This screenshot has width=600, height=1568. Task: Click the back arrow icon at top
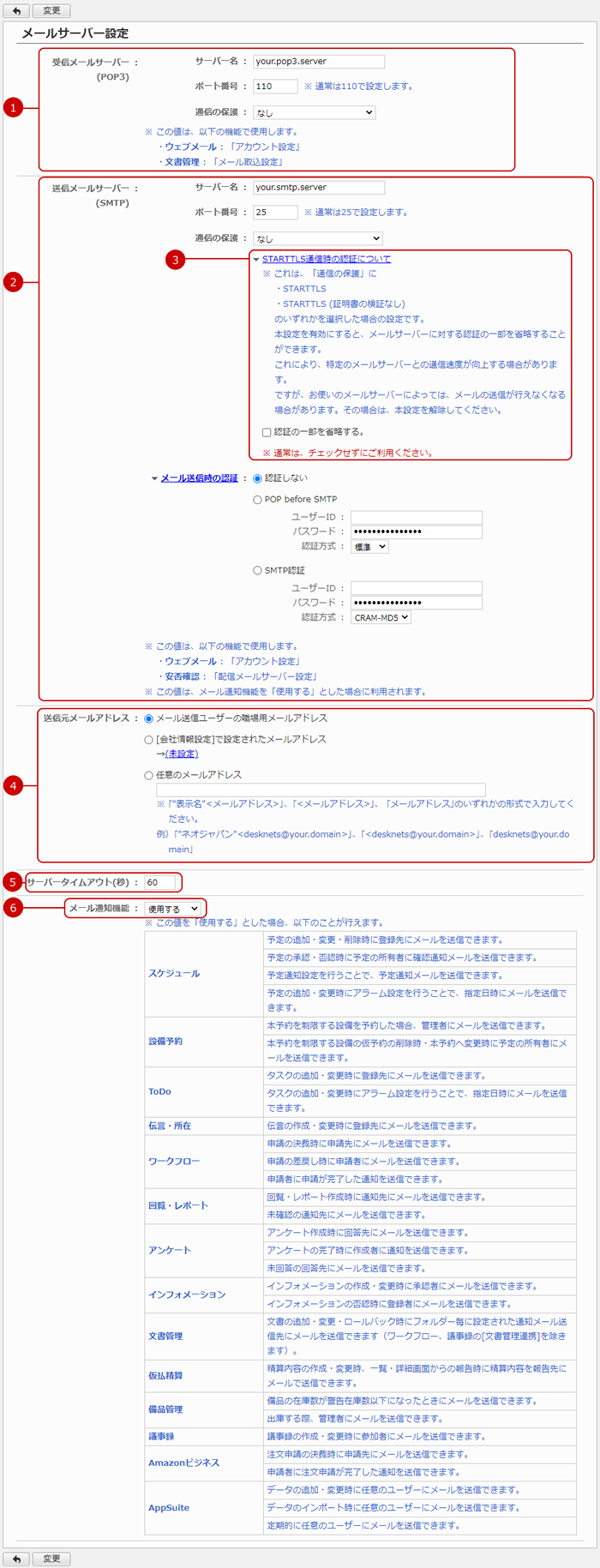point(16,10)
